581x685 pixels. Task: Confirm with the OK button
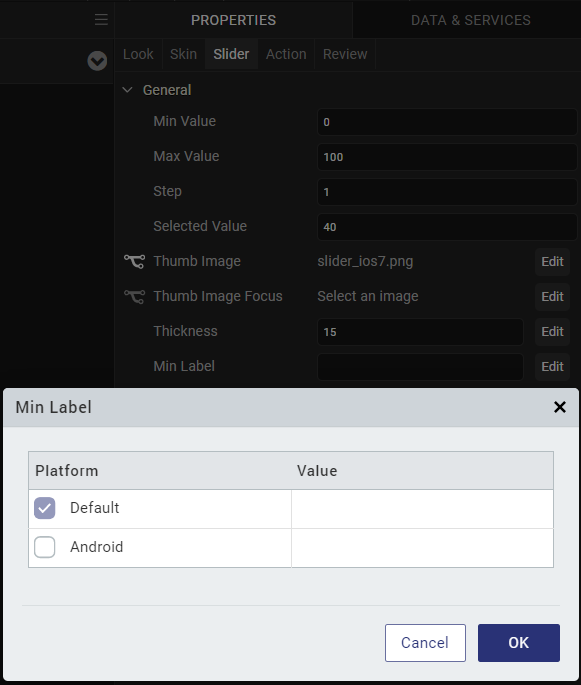(519, 643)
